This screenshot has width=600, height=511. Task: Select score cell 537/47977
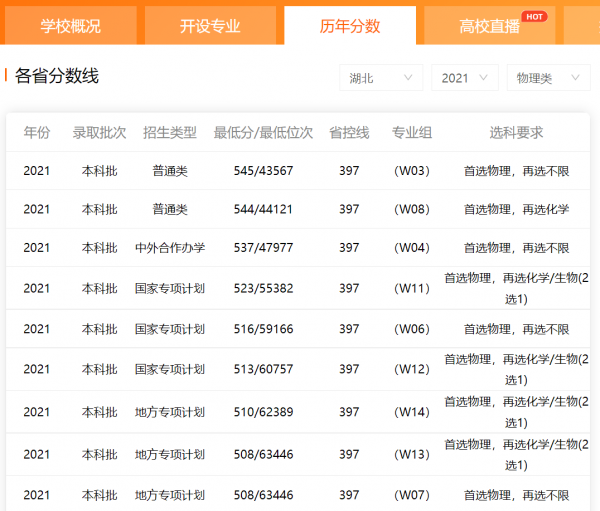(263, 248)
